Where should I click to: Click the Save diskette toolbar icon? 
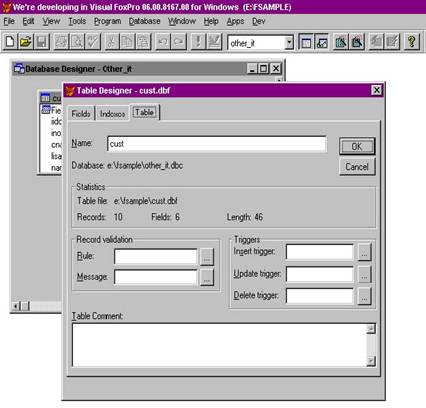[42, 42]
